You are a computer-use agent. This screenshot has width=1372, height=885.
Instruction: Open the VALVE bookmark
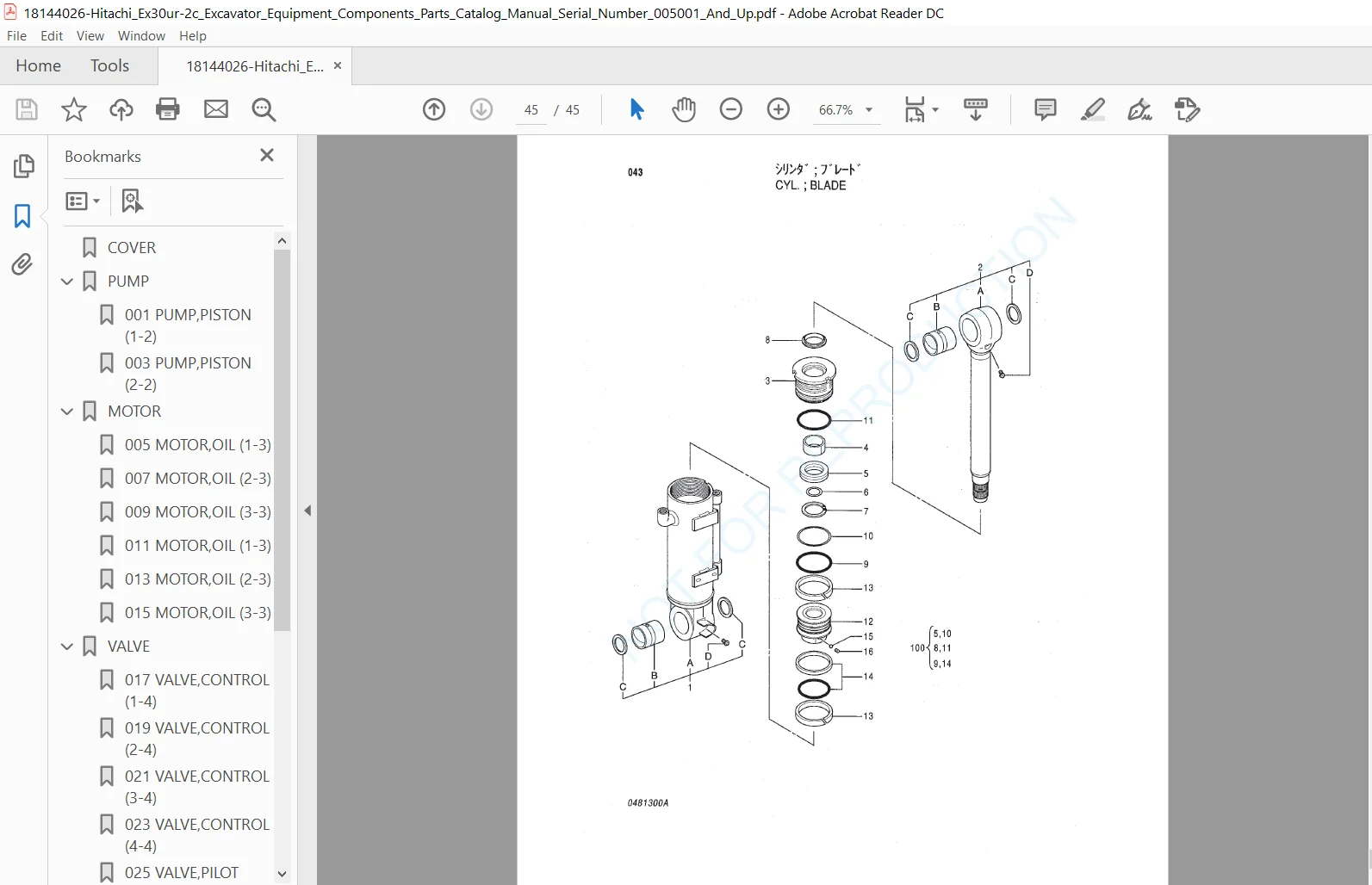(128, 647)
